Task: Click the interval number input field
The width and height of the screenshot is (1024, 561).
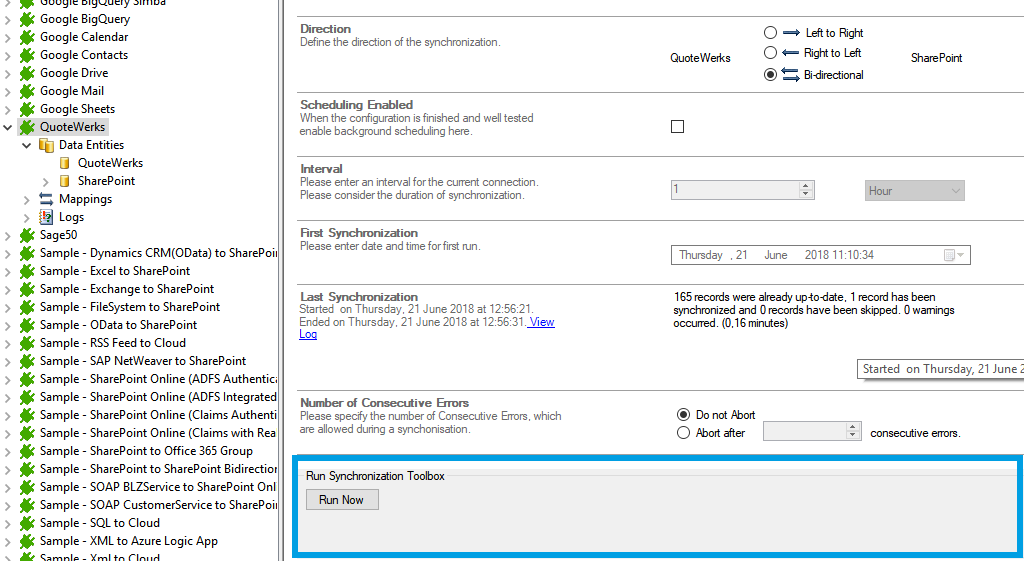Action: [734, 190]
